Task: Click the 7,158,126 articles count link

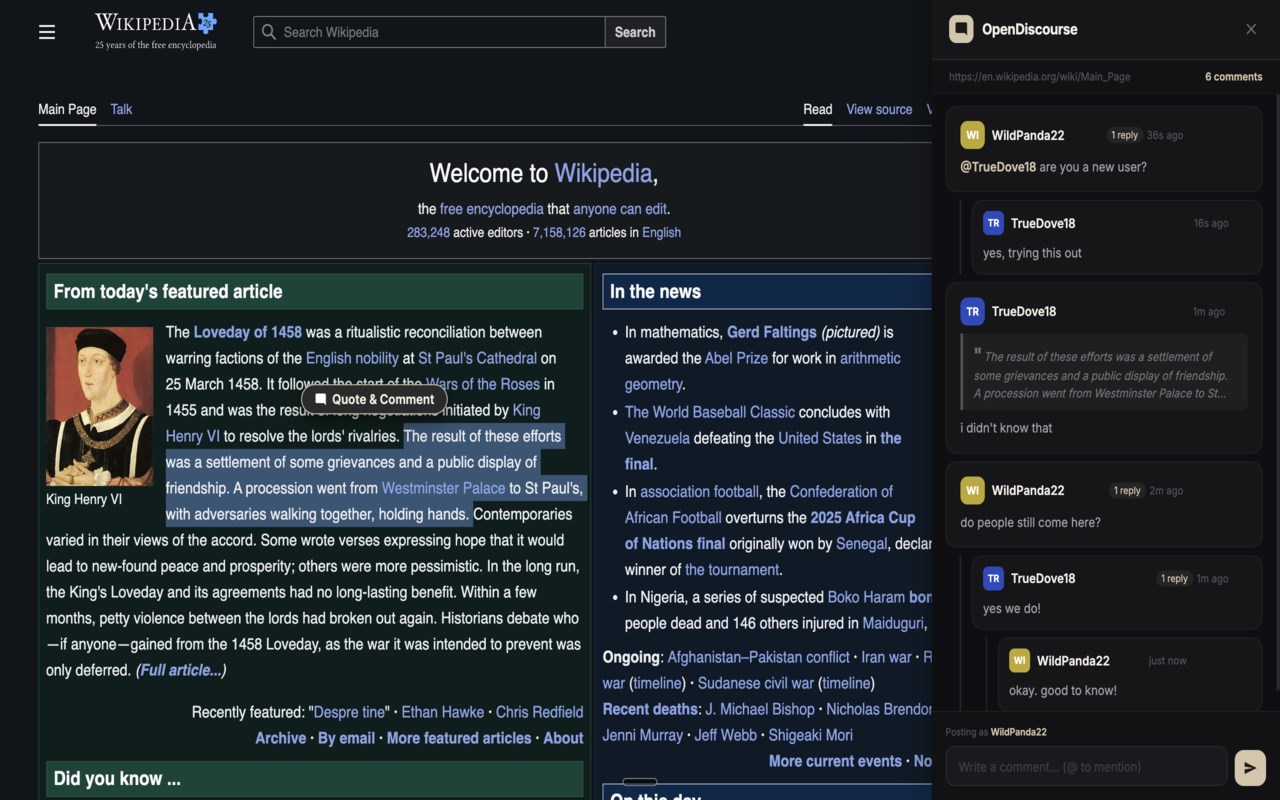Action: click(x=559, y=232)
